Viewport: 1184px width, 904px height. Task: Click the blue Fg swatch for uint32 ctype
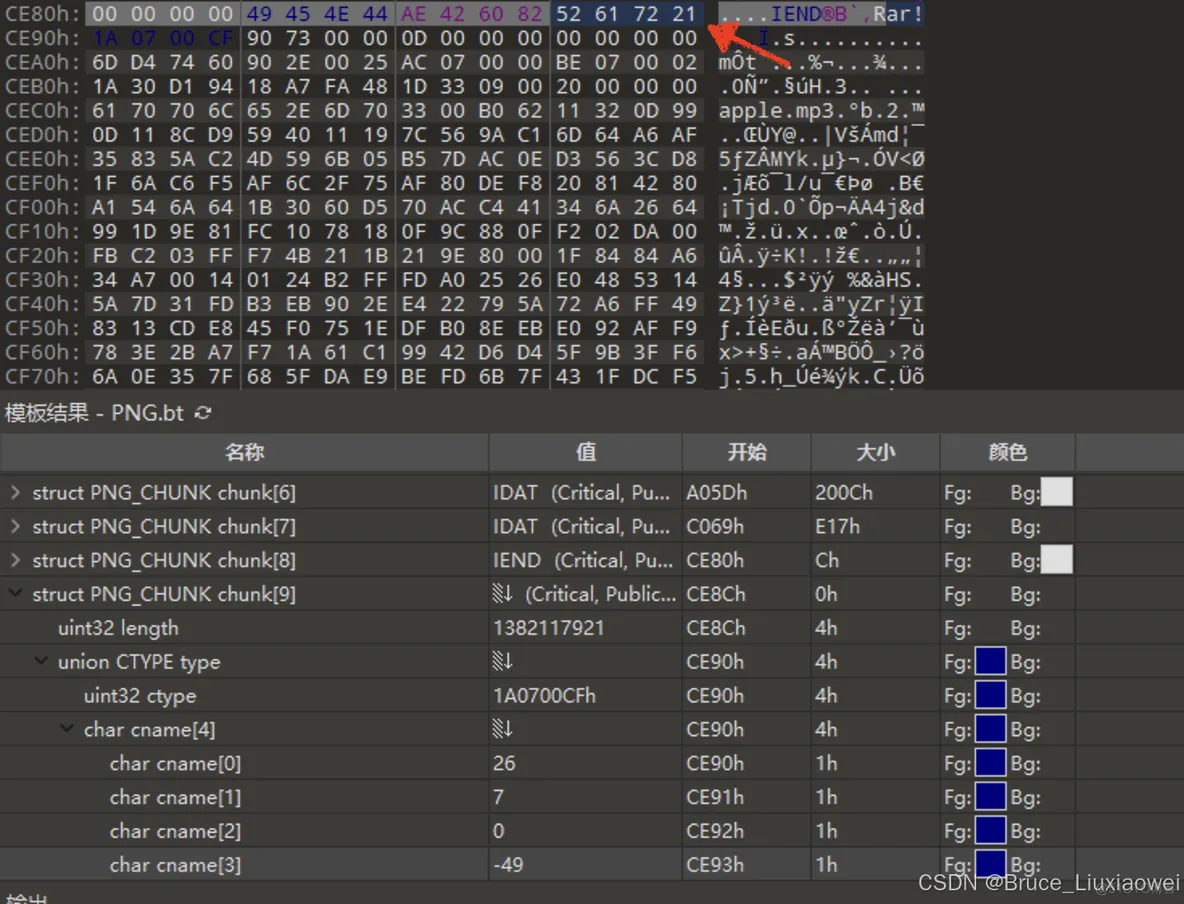pos(990,695)
